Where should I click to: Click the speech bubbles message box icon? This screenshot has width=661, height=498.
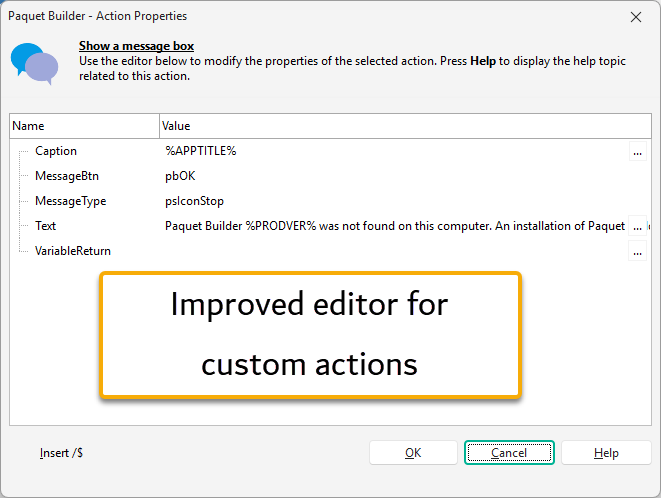tap(35, 63)
